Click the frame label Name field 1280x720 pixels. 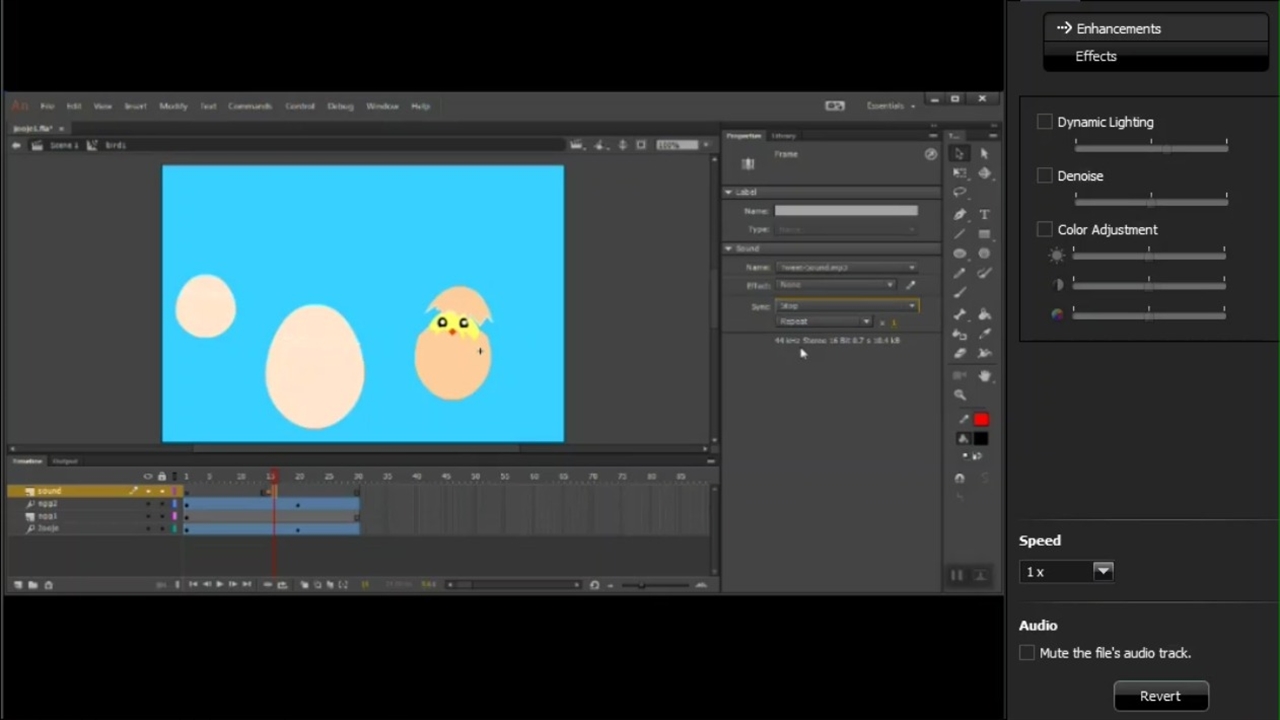point(846,211)
